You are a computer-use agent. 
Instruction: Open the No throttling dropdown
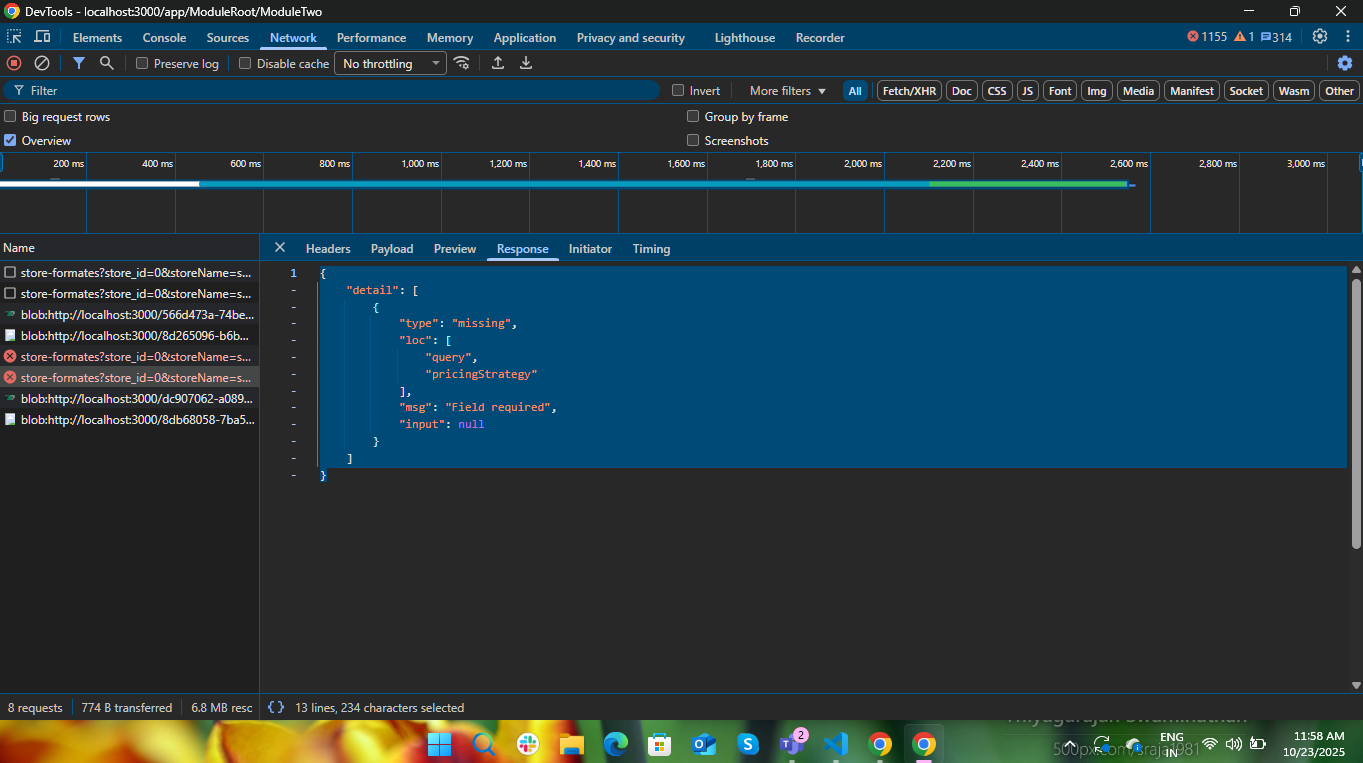click(390, 64)
